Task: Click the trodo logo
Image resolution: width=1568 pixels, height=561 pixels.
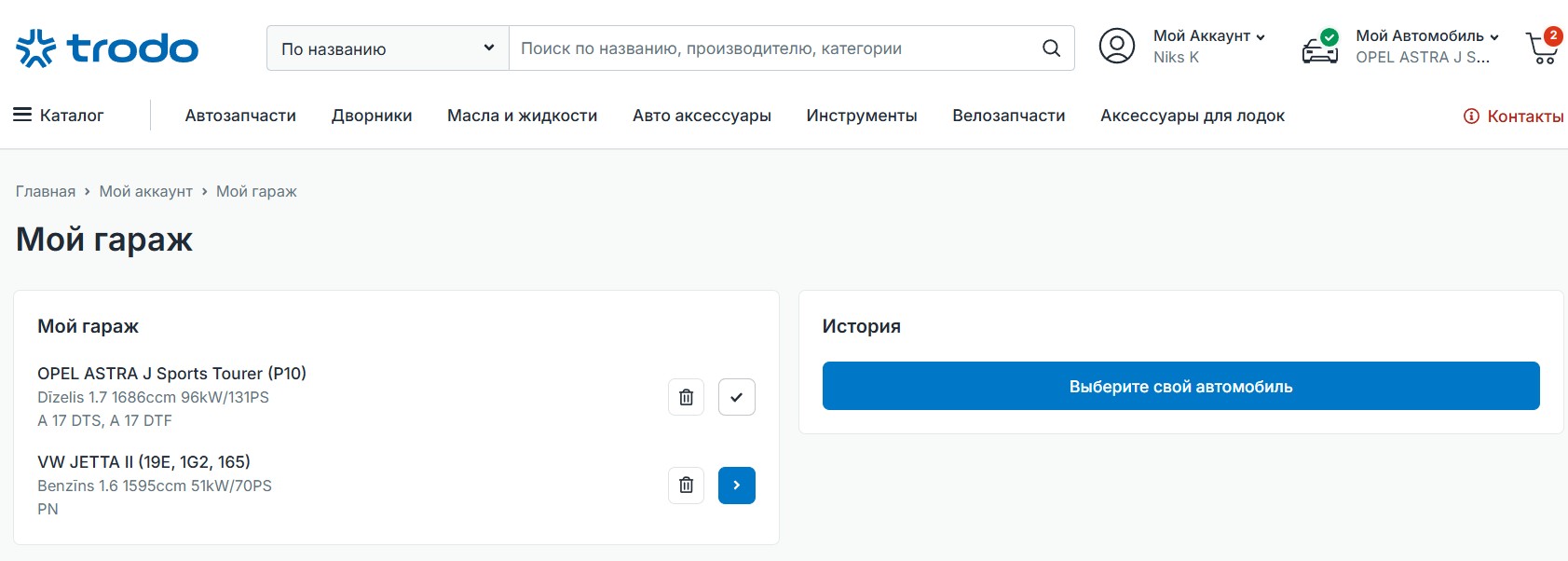Action: 107,48
